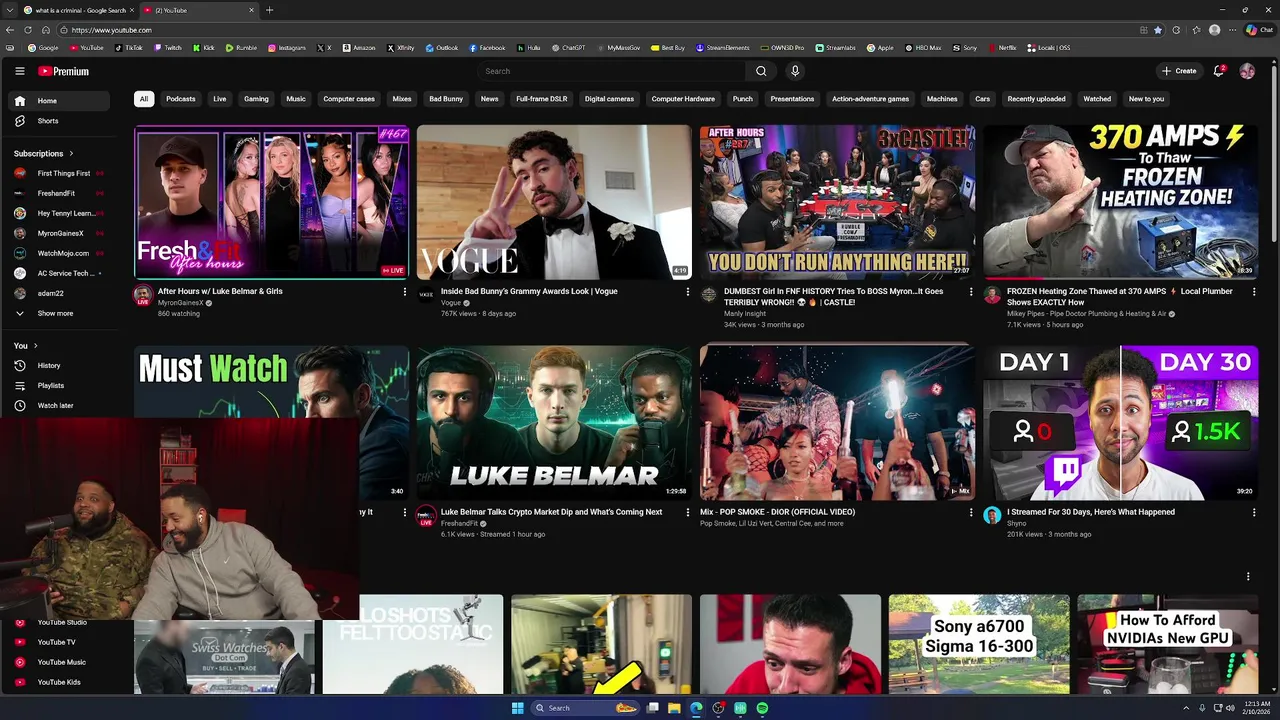Go to Shorts in the sidebar

[60, 121]
